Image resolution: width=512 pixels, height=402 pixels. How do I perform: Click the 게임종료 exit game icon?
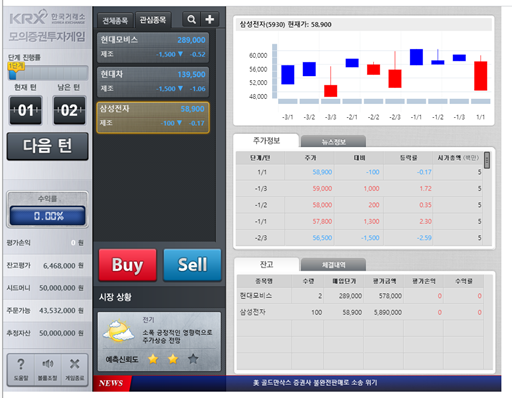tap(74, 369)
